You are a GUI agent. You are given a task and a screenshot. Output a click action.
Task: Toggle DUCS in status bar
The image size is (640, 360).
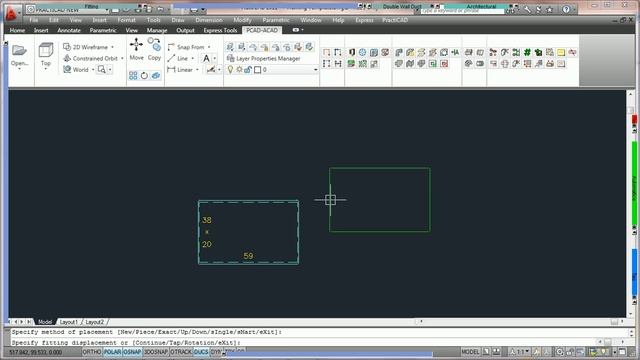point(201,352)
